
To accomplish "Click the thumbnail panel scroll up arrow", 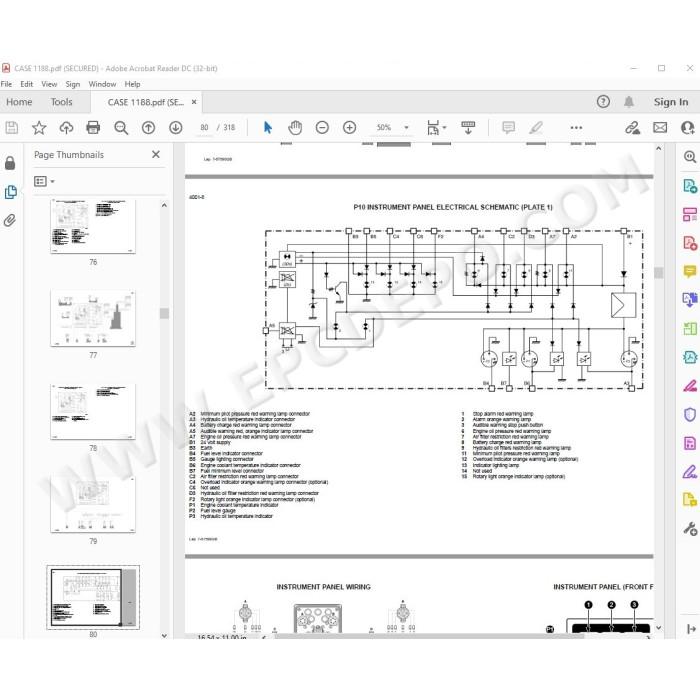I will click(164, 205).
